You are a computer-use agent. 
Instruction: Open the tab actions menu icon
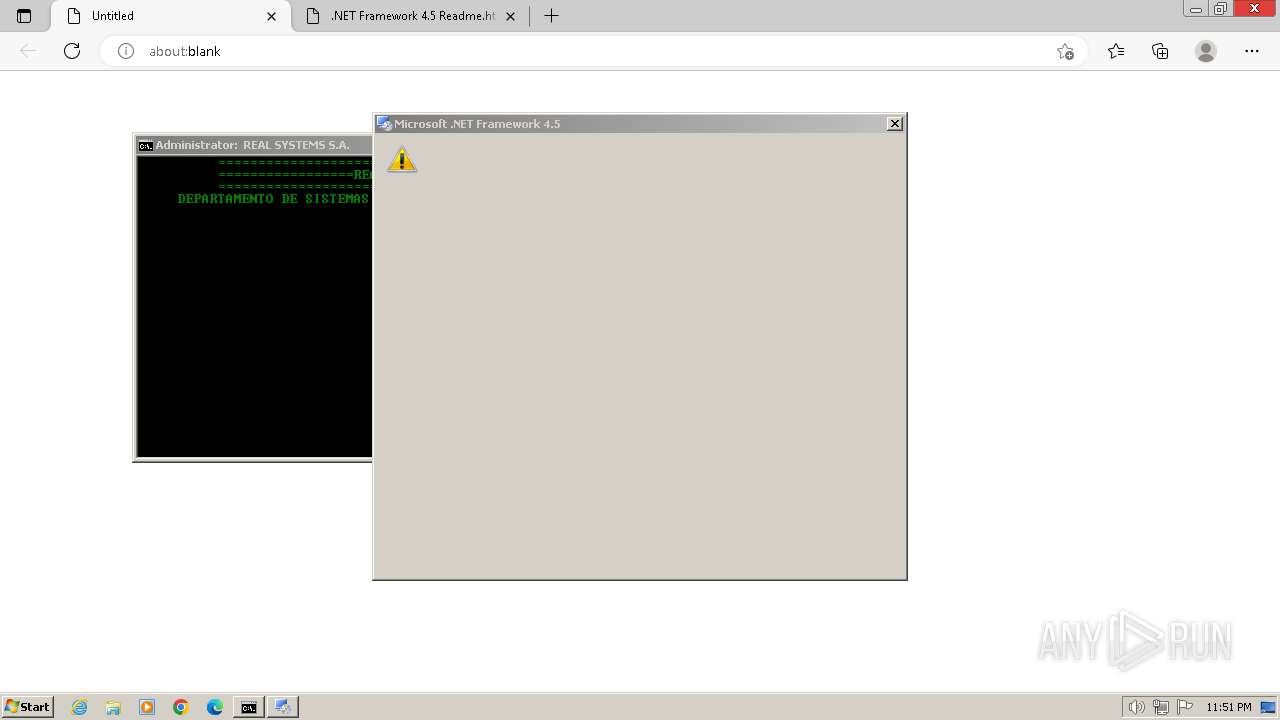pos(24,16)
